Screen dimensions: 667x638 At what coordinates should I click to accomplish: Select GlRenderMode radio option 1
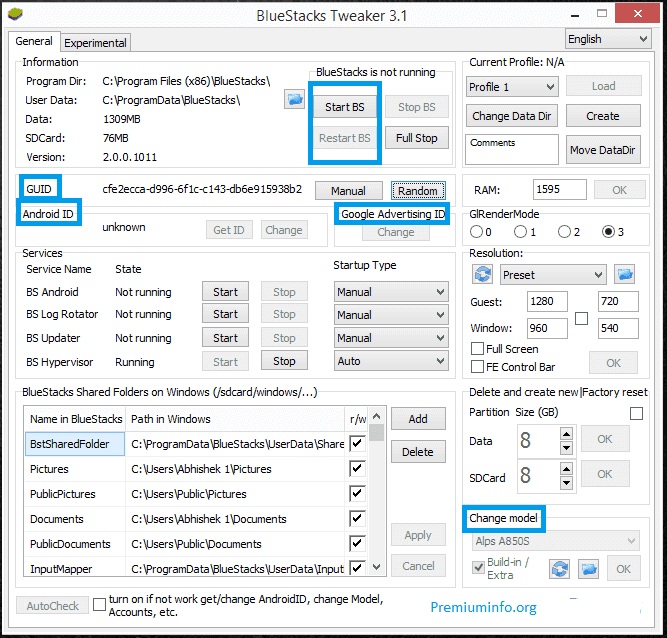[520, 232]
